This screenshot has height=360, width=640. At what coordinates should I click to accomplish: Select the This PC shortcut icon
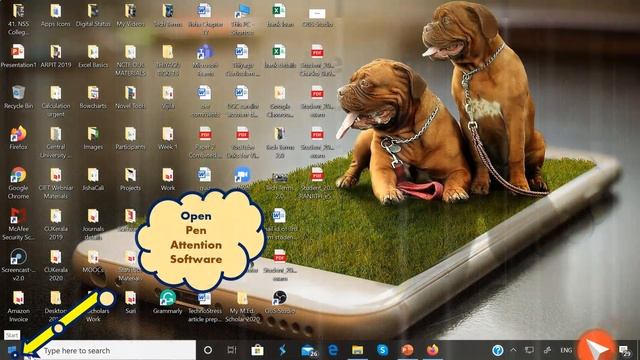[x=242, y=19]
